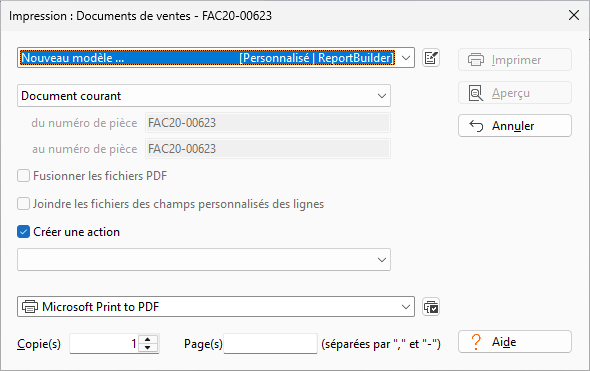Click the printer icon on Imprimer button
This screenshot has width=590, height=371.
[476, 60]
